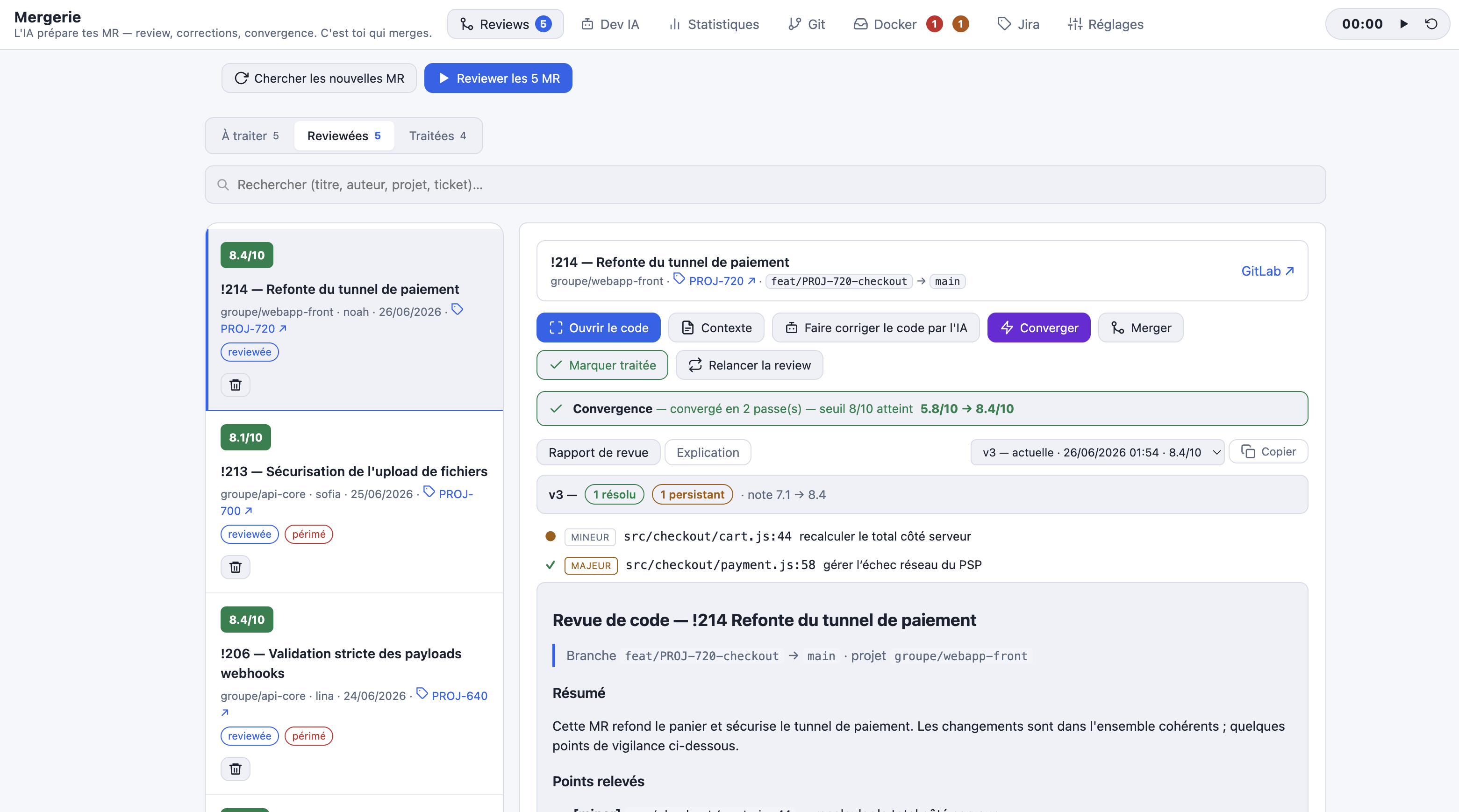Mark the MR as traitée
The height and width of the screenshot is (812, 1459).
pyautogui.click(x=602, y=365)
